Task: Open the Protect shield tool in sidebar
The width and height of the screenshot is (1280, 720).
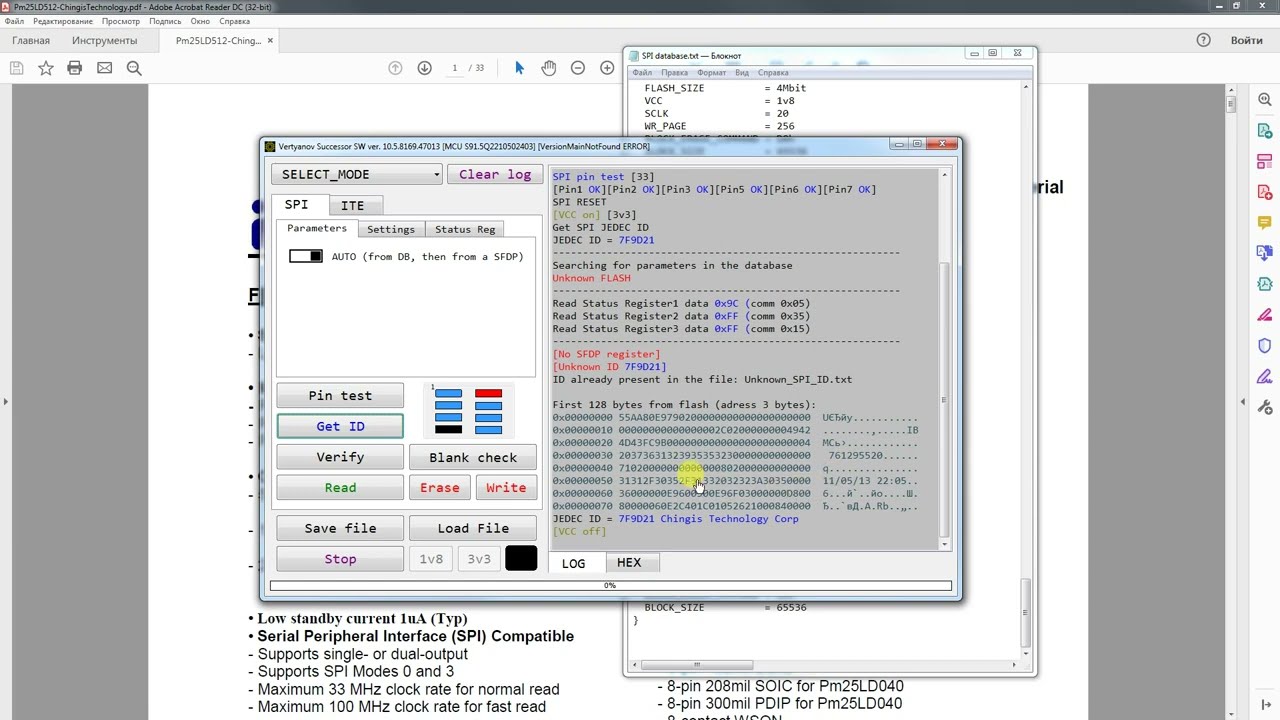Action: (x=1265, y=346)
